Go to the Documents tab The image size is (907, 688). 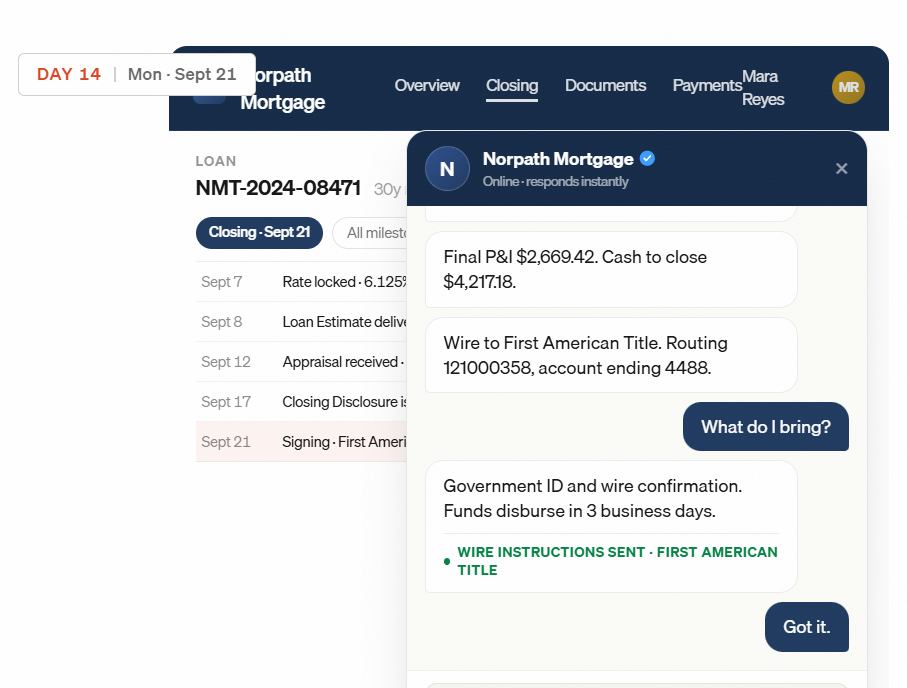pos(606,86)
